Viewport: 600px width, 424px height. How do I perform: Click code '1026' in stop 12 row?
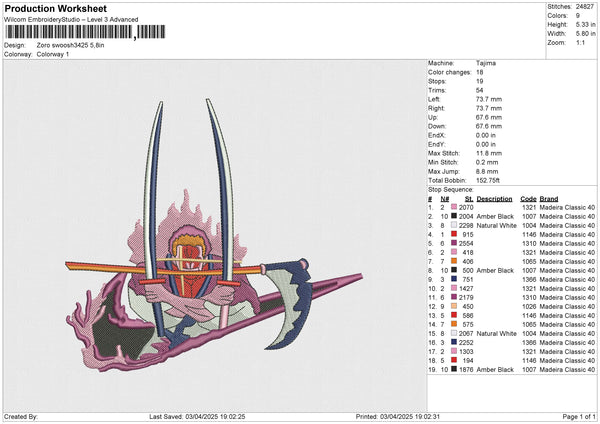click(529, 306)
